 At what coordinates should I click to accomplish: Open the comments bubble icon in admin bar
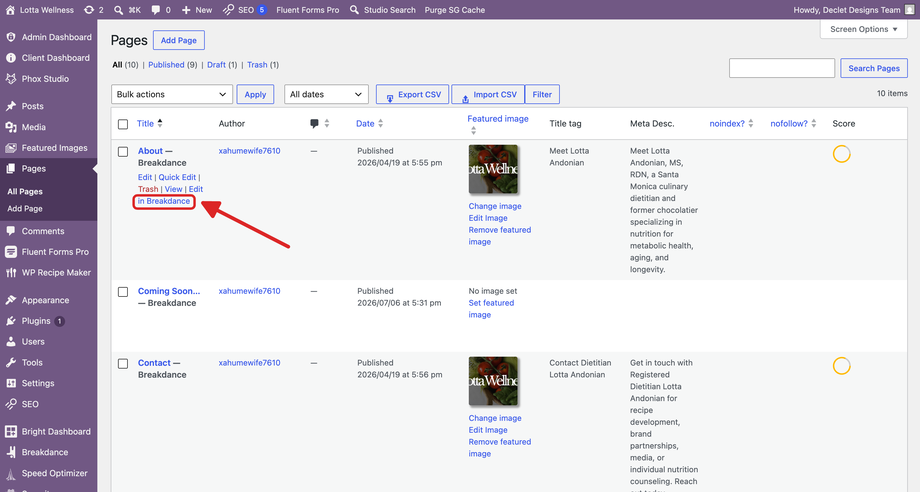(155, 10)
